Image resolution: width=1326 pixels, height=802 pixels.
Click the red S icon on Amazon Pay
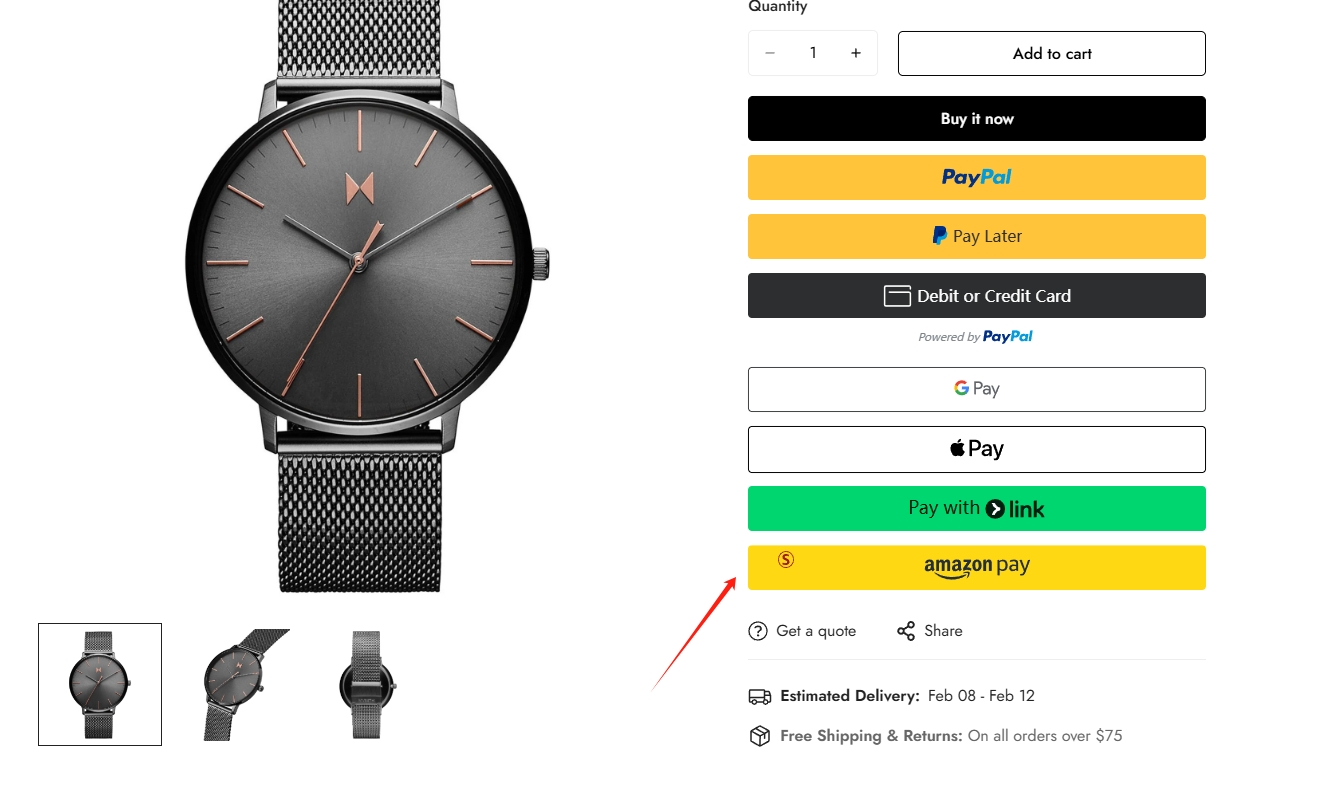[786, 560]
